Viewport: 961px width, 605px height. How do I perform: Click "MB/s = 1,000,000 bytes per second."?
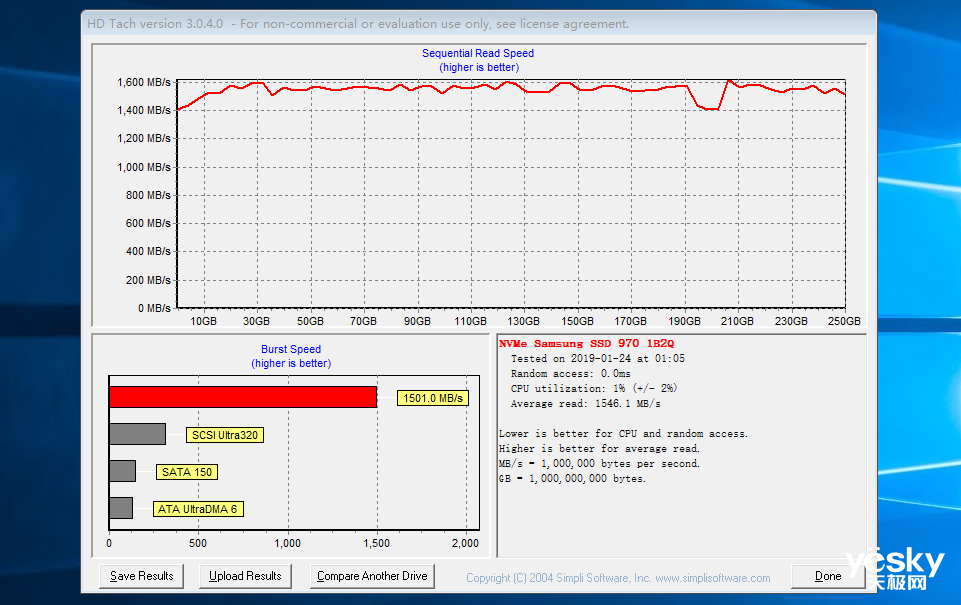tap(599, 464)
